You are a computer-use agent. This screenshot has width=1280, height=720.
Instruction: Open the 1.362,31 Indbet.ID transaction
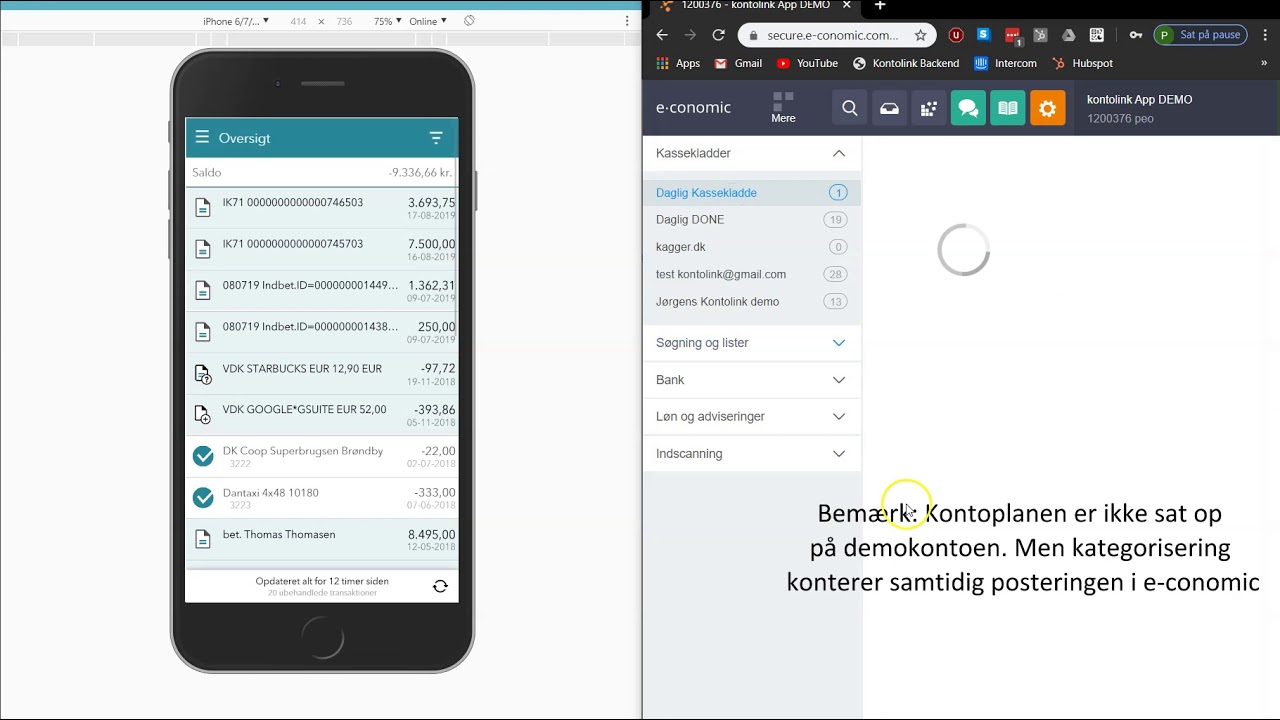pos(322,291)
